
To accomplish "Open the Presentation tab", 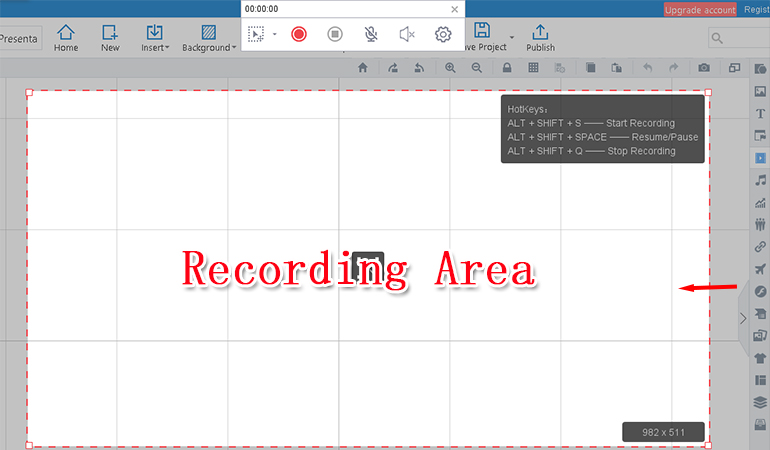I will [x=20, y=39].
